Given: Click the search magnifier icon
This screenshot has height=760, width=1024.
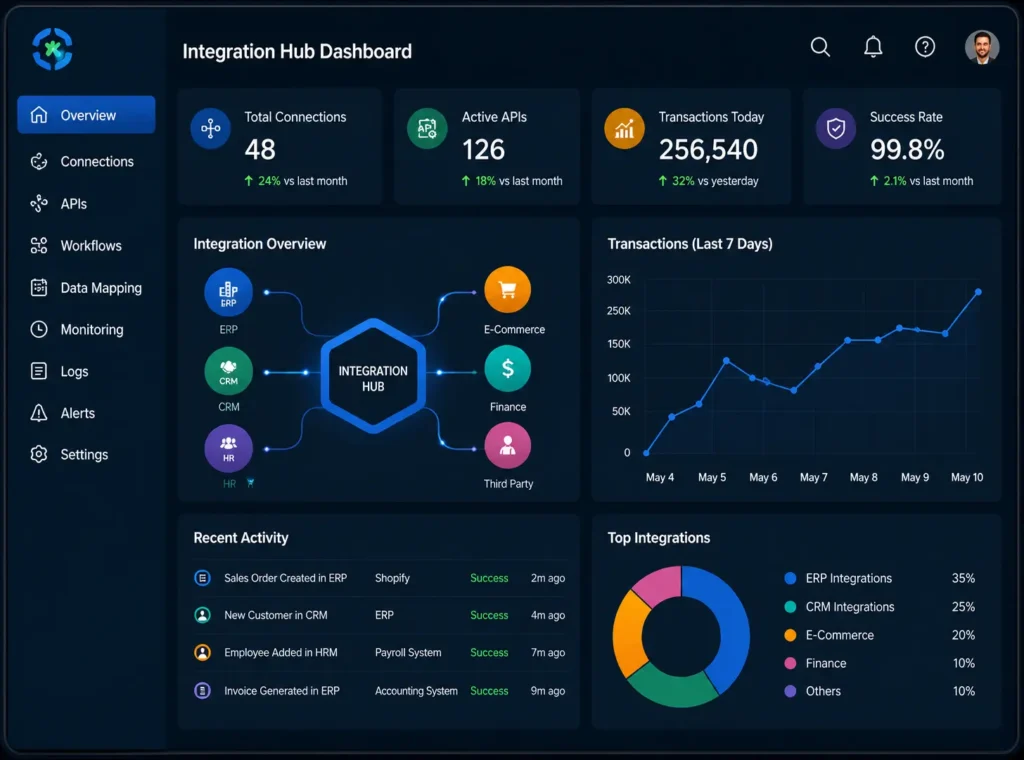Looking at the screenshot, I should click(x=820, y=47).
